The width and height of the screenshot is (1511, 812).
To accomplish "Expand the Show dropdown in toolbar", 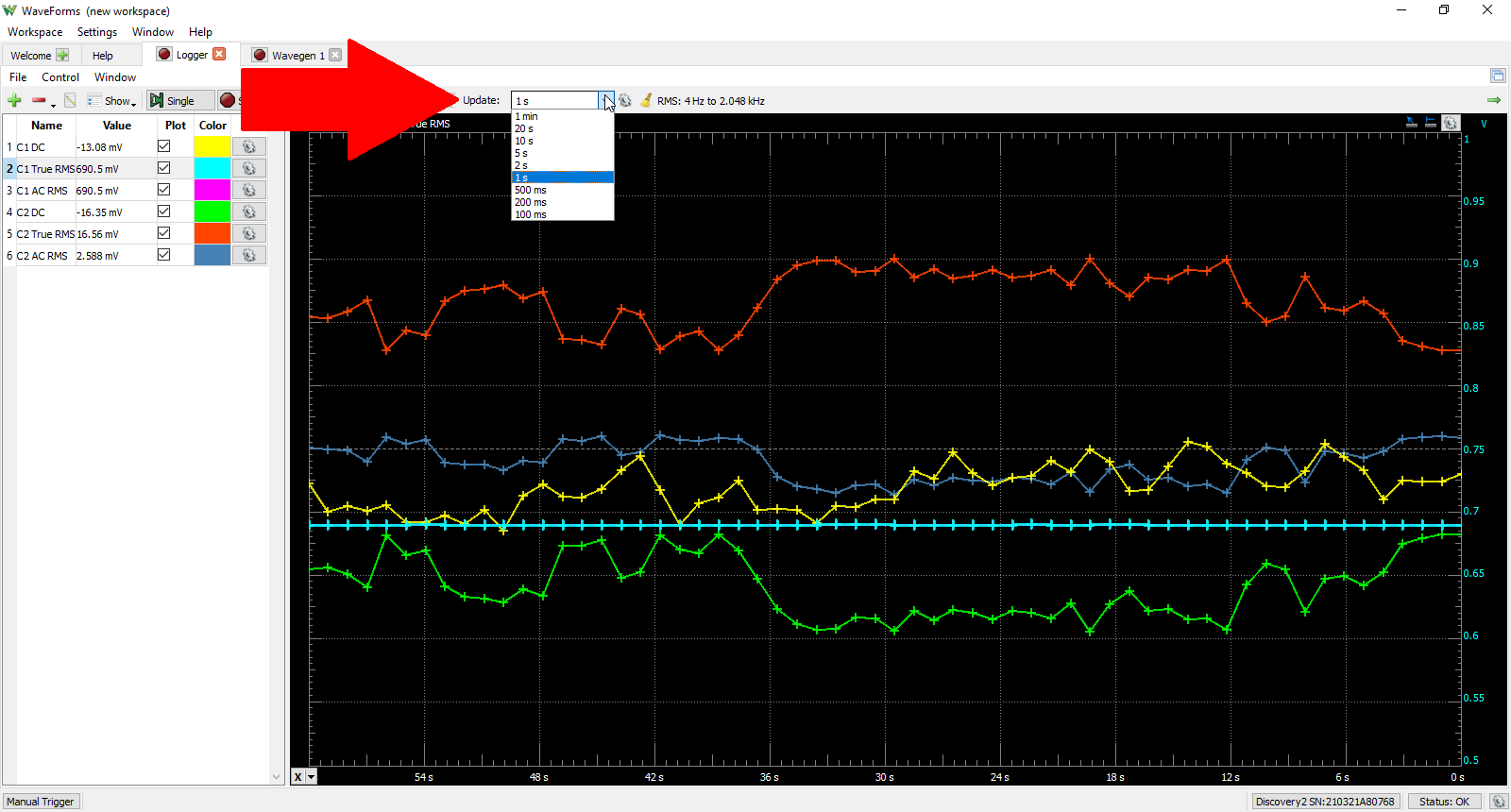I will [x=112, y=100].
